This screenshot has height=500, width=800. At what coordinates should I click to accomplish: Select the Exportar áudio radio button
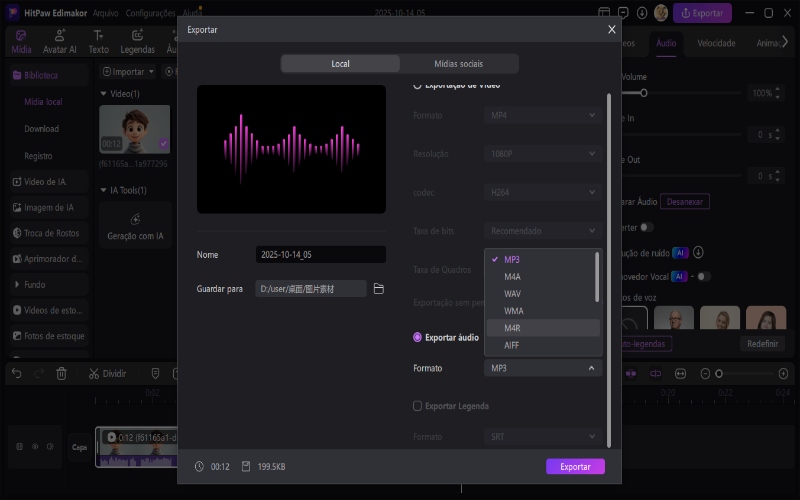[x=418, y=338]
